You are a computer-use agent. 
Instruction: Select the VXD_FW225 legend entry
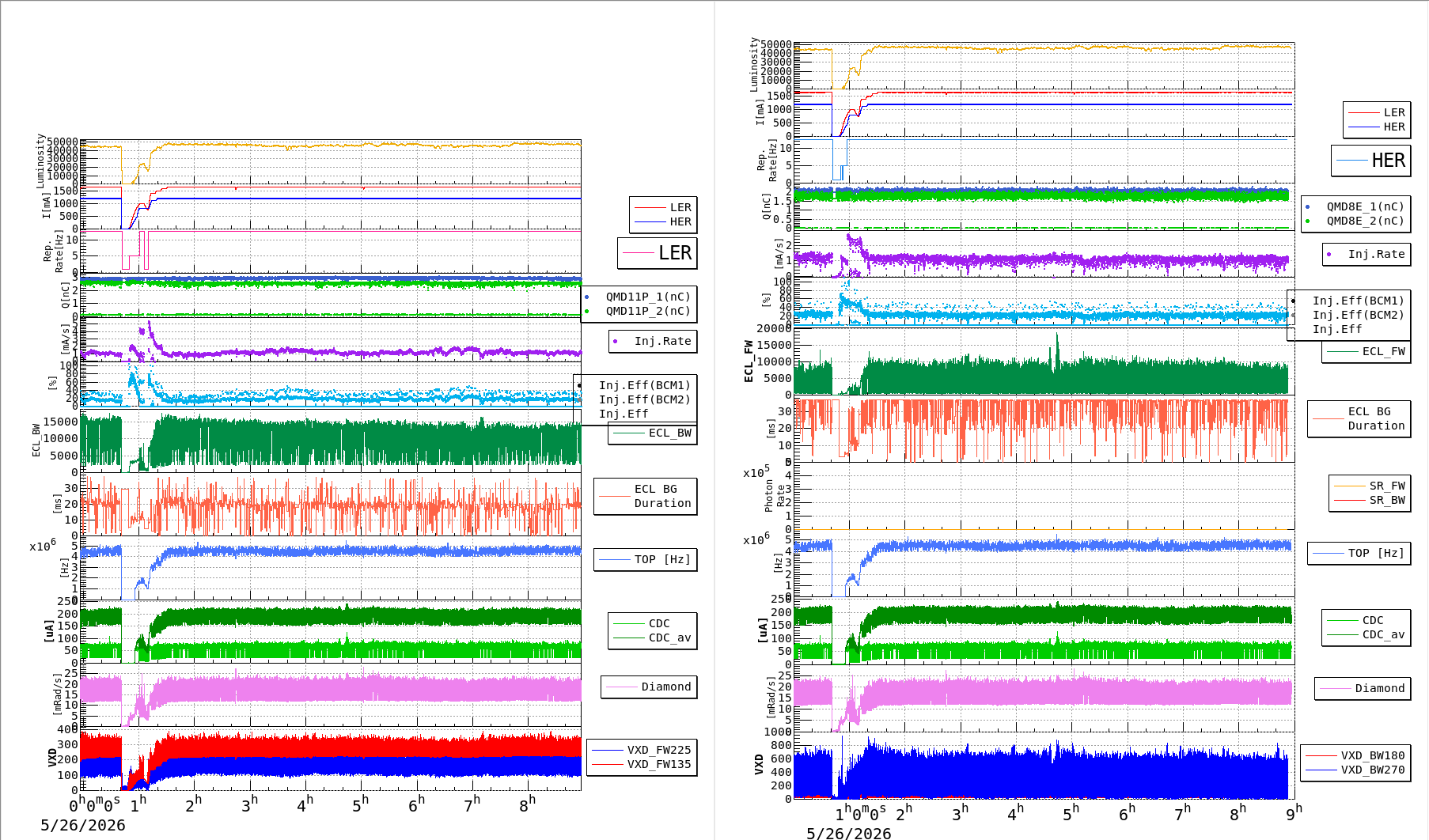coord(659,750)
